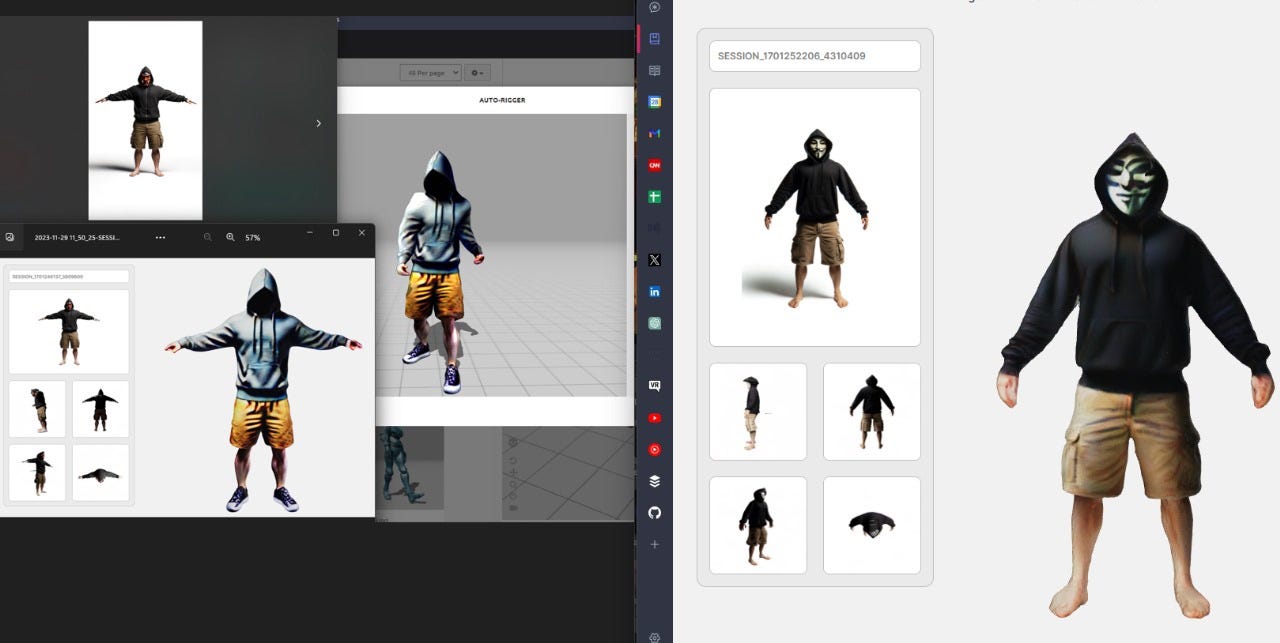Open the VR sidebar shortcut
This screenshot has width=1280, height=643.
(655, 385)
